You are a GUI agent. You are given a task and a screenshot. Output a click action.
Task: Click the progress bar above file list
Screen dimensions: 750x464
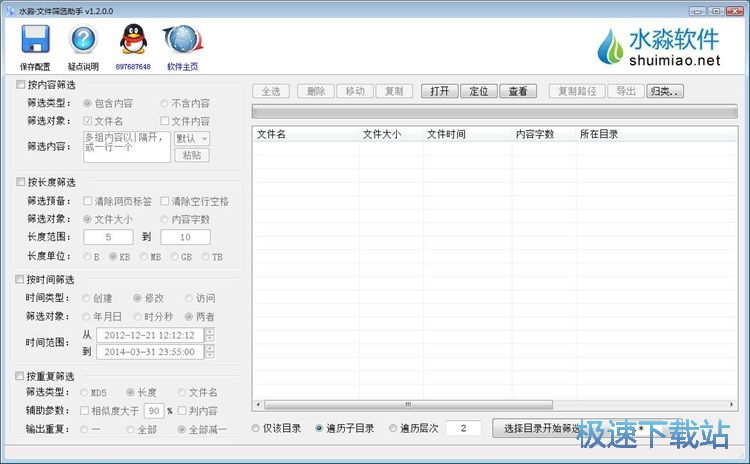click(x=495, y=112)
